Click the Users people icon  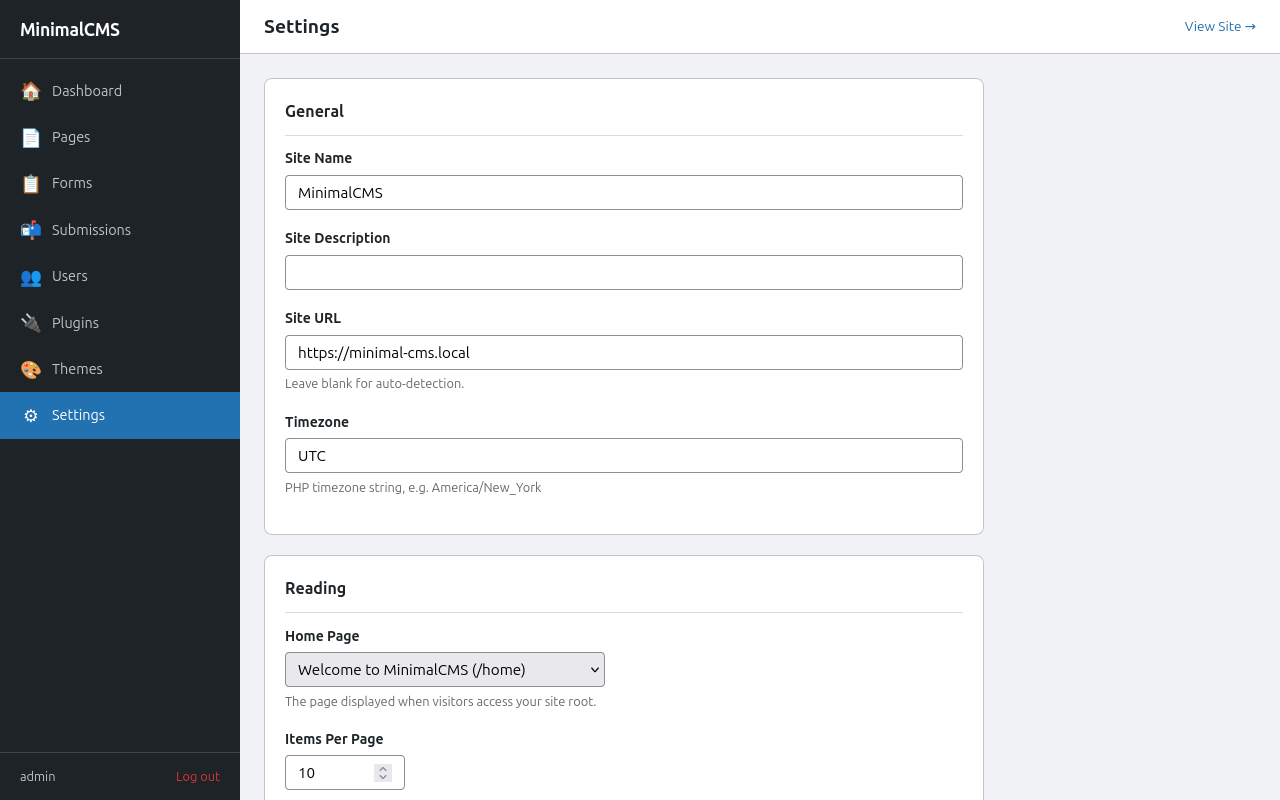click(31, 276)
